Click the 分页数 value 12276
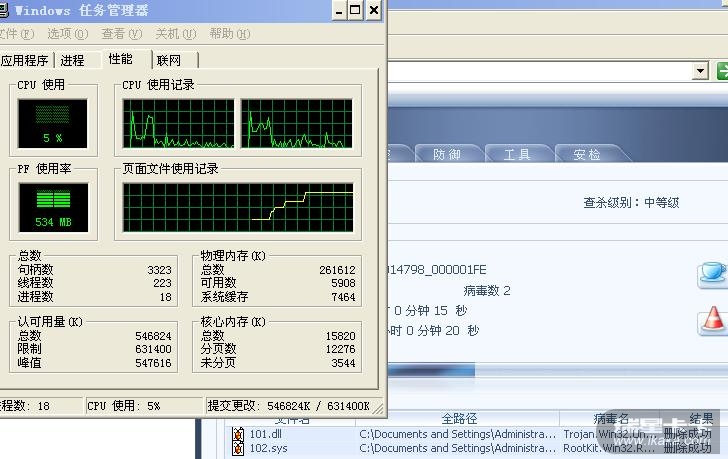The image size is (728, 459). click(x=340, y=349)
